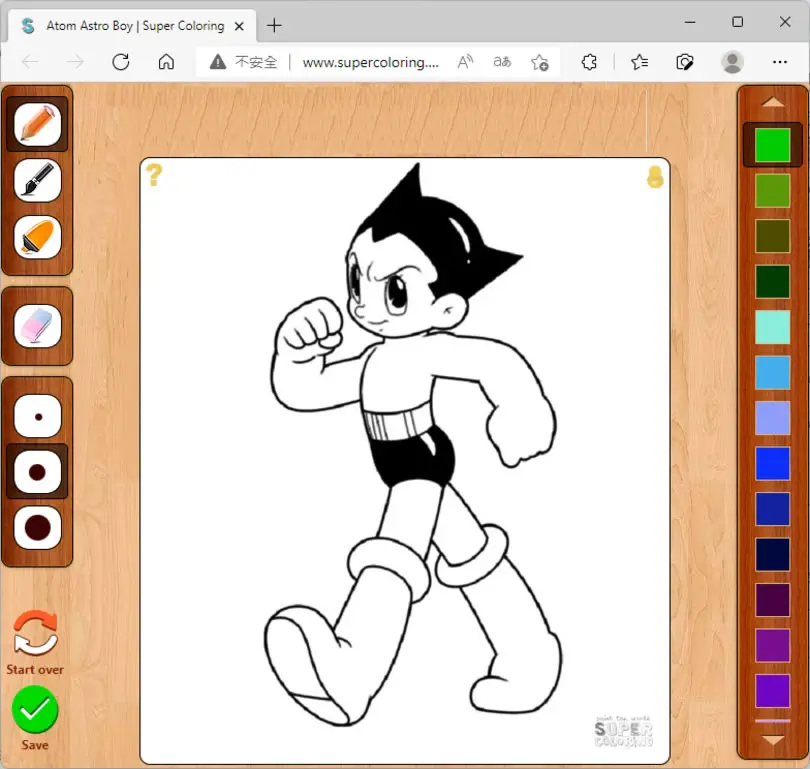Click the browser Forward arrow
This screenshot has width=810, height=769.
75,62
